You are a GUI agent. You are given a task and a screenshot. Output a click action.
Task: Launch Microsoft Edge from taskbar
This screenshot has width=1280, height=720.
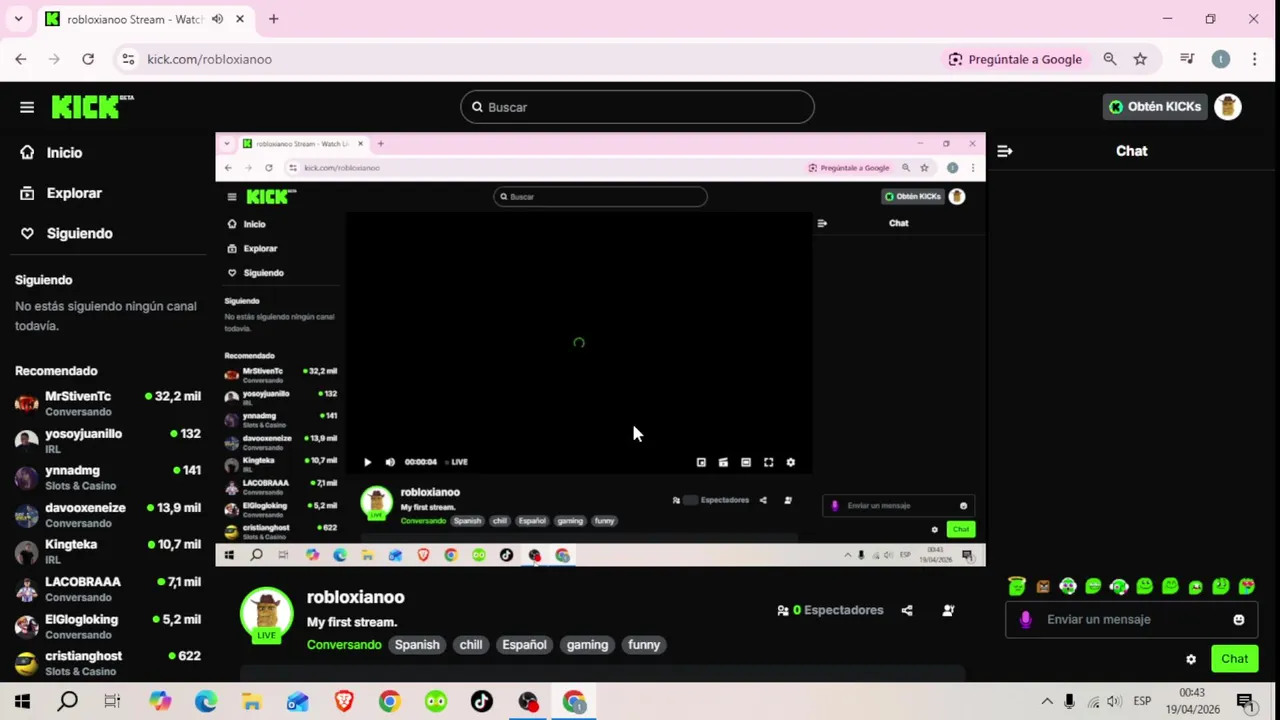pyautogui.click(x=206, y=702)
